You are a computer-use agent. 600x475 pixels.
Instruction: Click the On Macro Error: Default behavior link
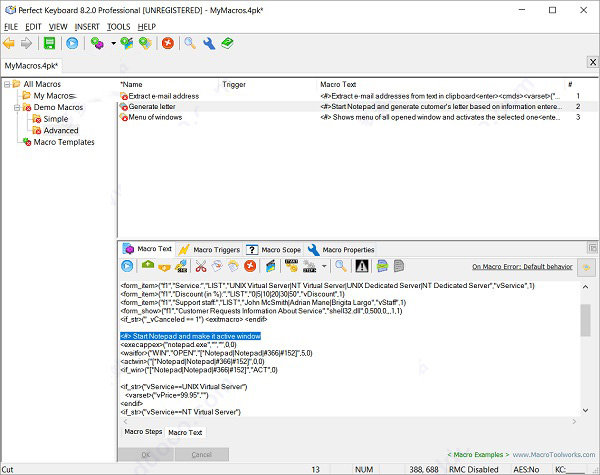tap(522, 267)
